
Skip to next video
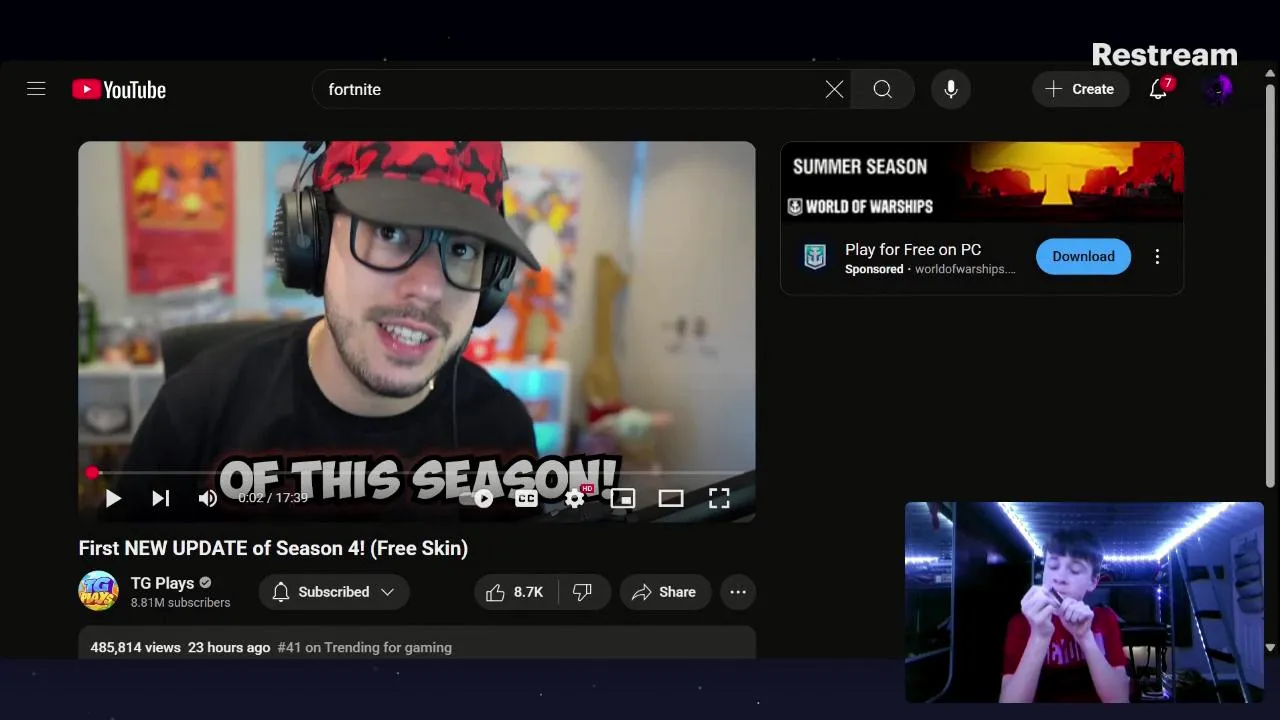[160, 498]
